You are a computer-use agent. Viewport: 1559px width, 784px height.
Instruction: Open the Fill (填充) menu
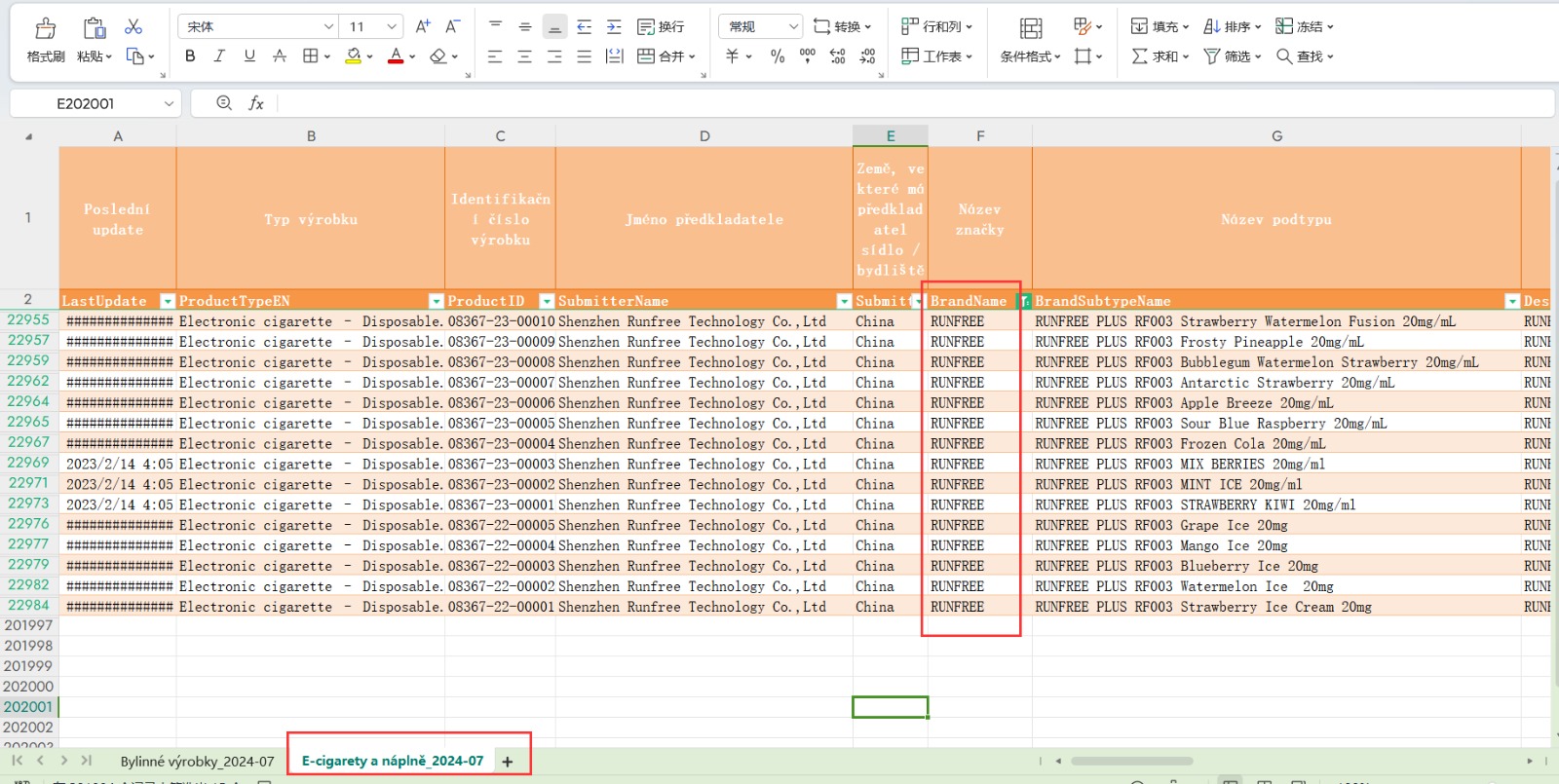1160,26
